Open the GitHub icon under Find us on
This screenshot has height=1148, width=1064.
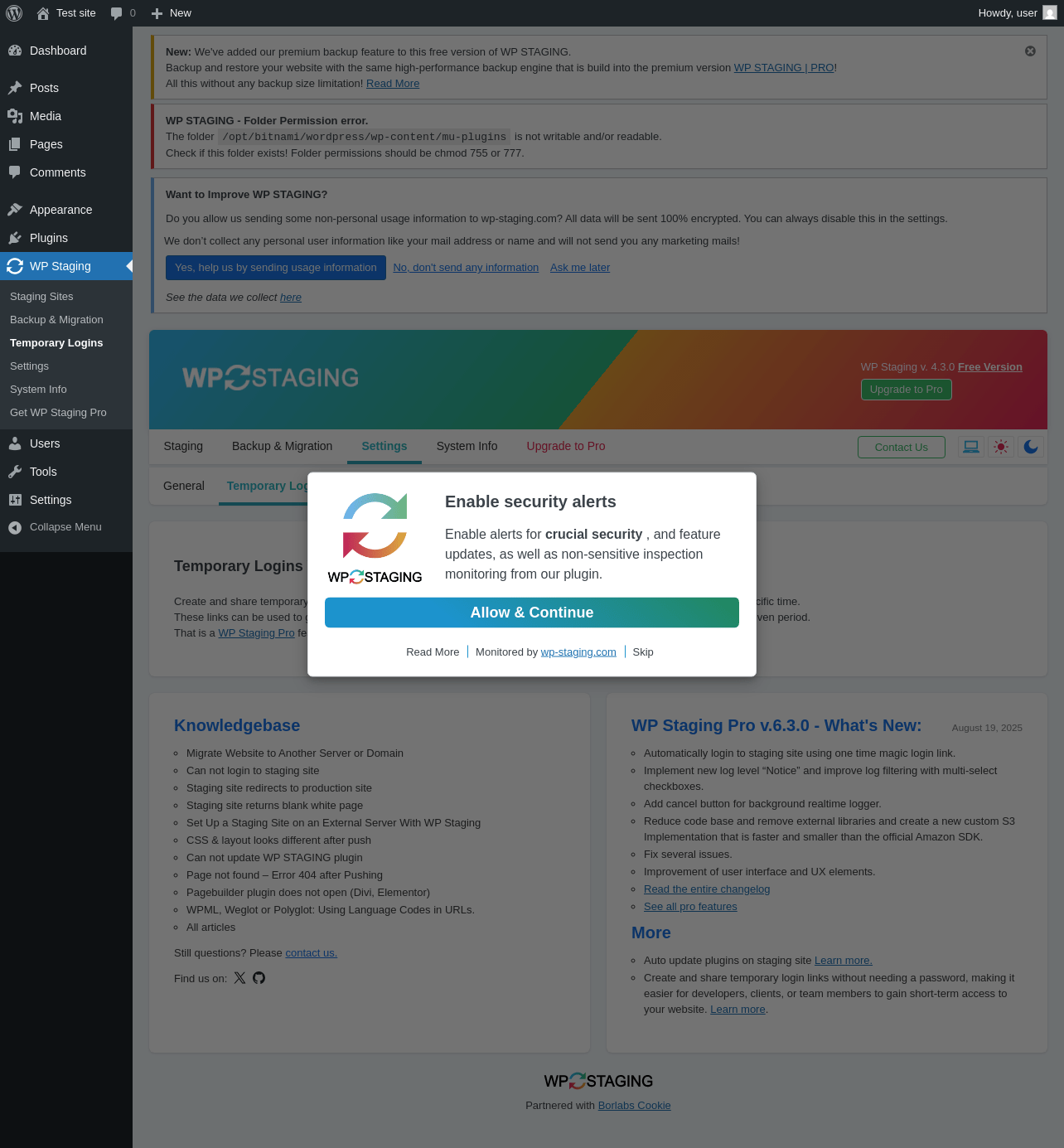tap(259, 978)
